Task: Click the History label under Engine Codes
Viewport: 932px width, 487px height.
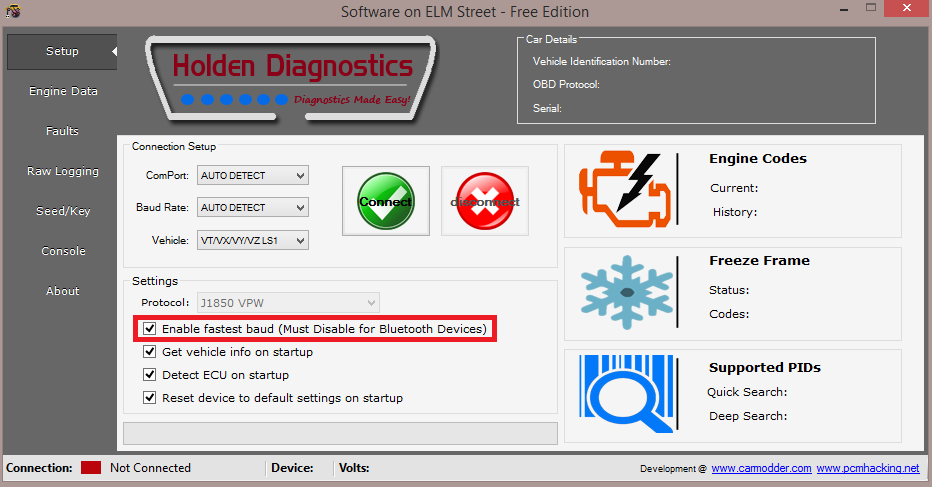Action: (x=735, y=212)
